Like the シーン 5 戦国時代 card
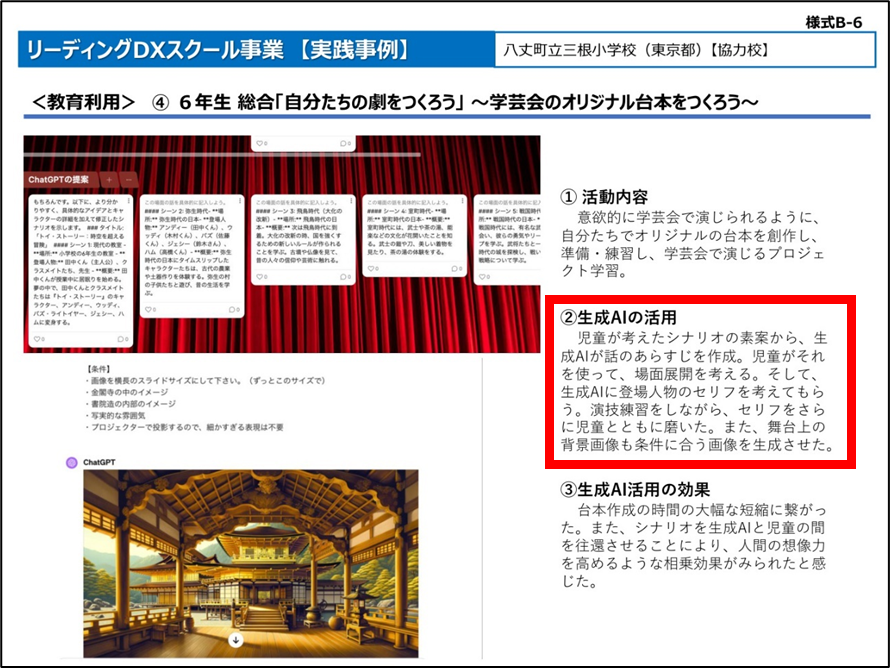 484,276
